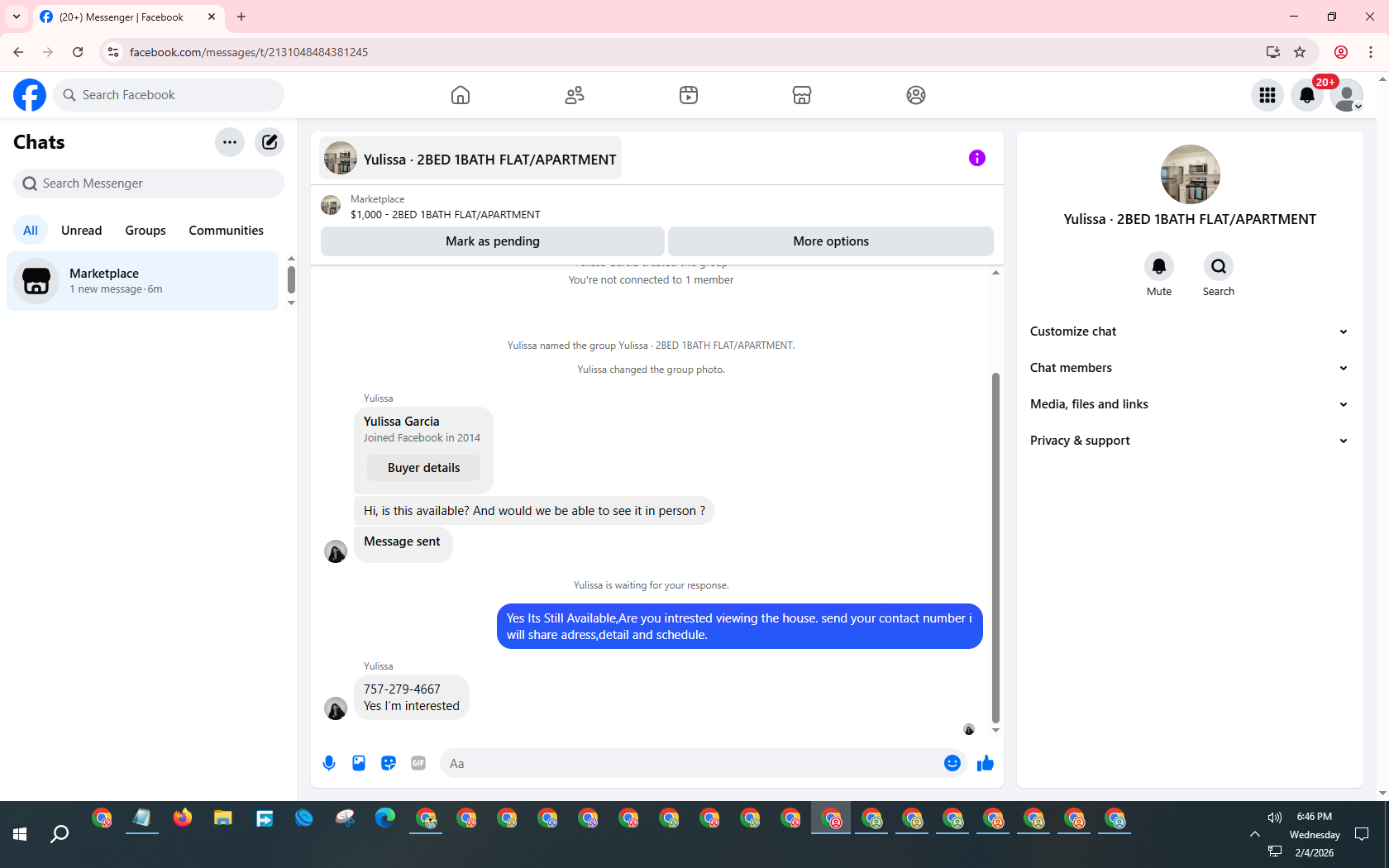
Task: Click Yulissa's avatar beside phone number message
Action: (336, 708)
